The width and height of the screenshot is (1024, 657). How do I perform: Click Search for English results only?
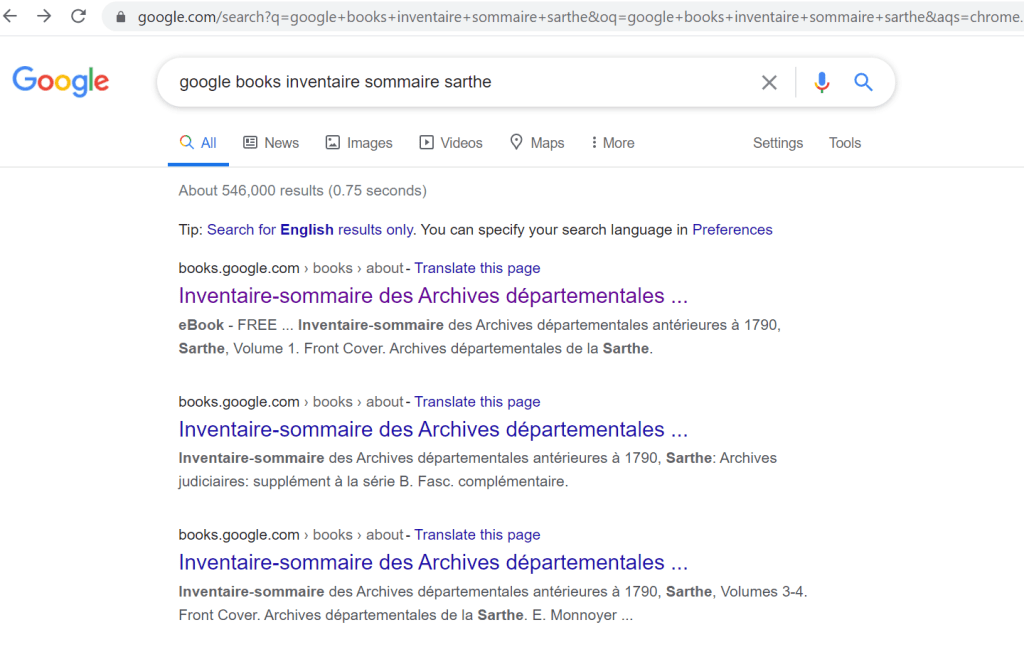[x=310, y=230]
